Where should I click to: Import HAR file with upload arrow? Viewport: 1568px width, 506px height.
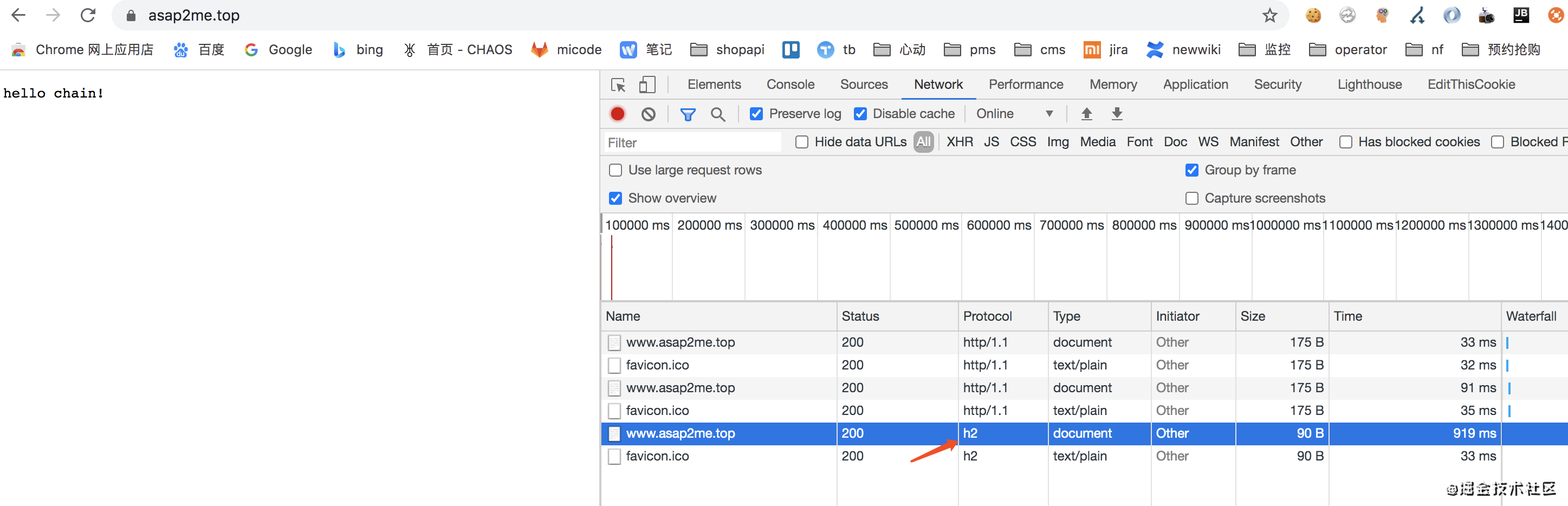pos(1086,114)
